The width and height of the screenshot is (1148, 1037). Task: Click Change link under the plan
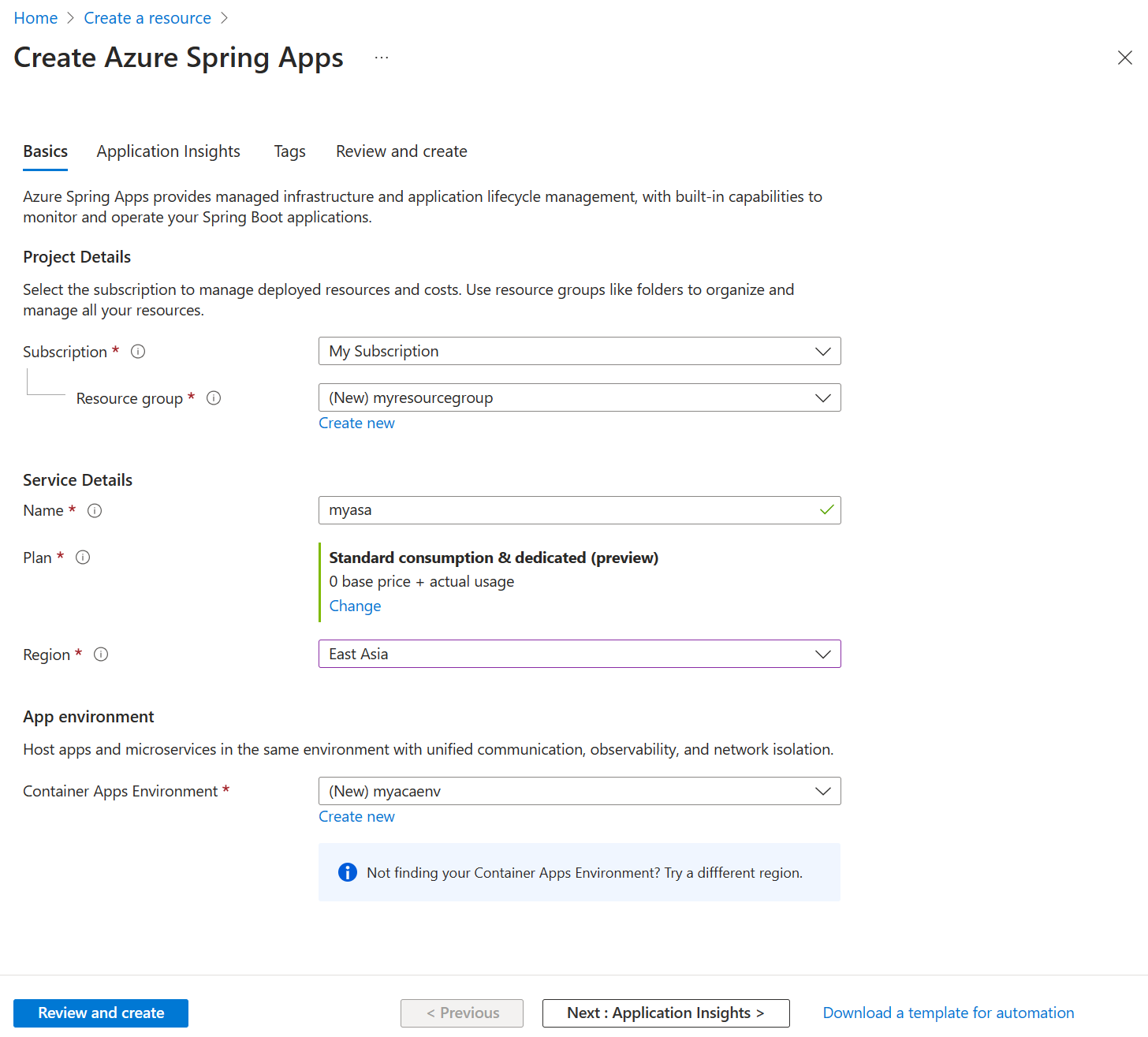tap(355, 606)
